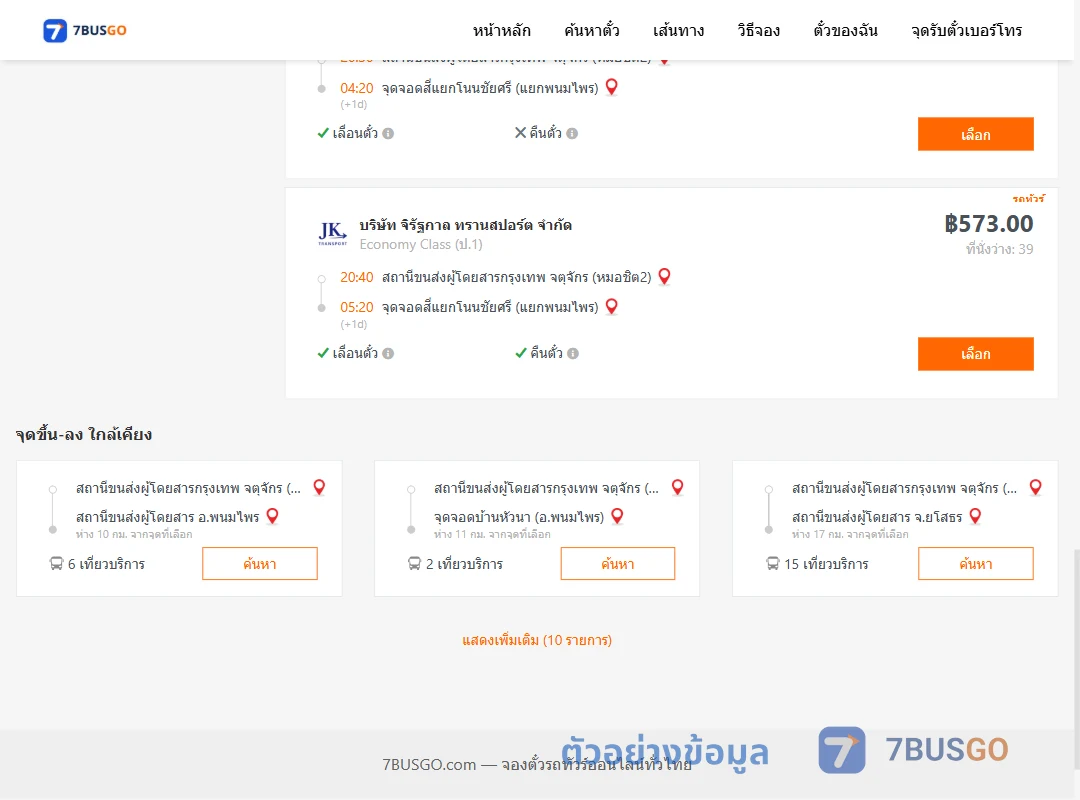1080x800 pixels.
Task: Click the ห่าง 10 กม. distance note
Action: (x=134, y=535)
